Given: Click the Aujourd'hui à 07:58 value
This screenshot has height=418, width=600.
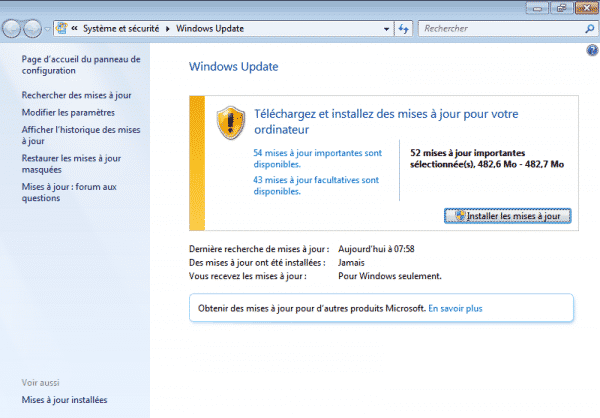Looking at the screenshot, I should tap(376, 249).
